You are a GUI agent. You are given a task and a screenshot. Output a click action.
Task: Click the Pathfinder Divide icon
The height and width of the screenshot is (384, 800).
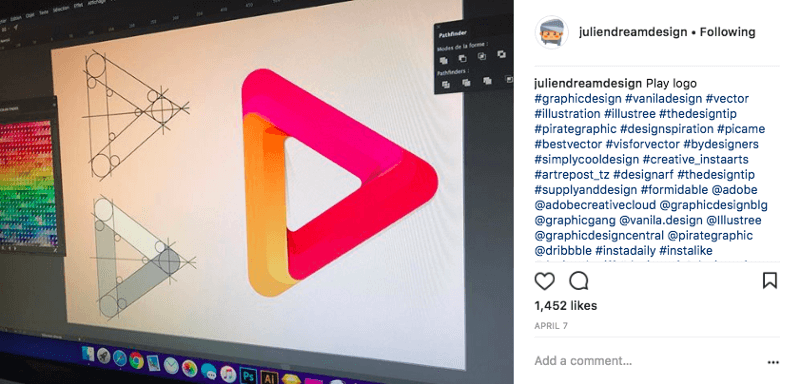(446, 85)
